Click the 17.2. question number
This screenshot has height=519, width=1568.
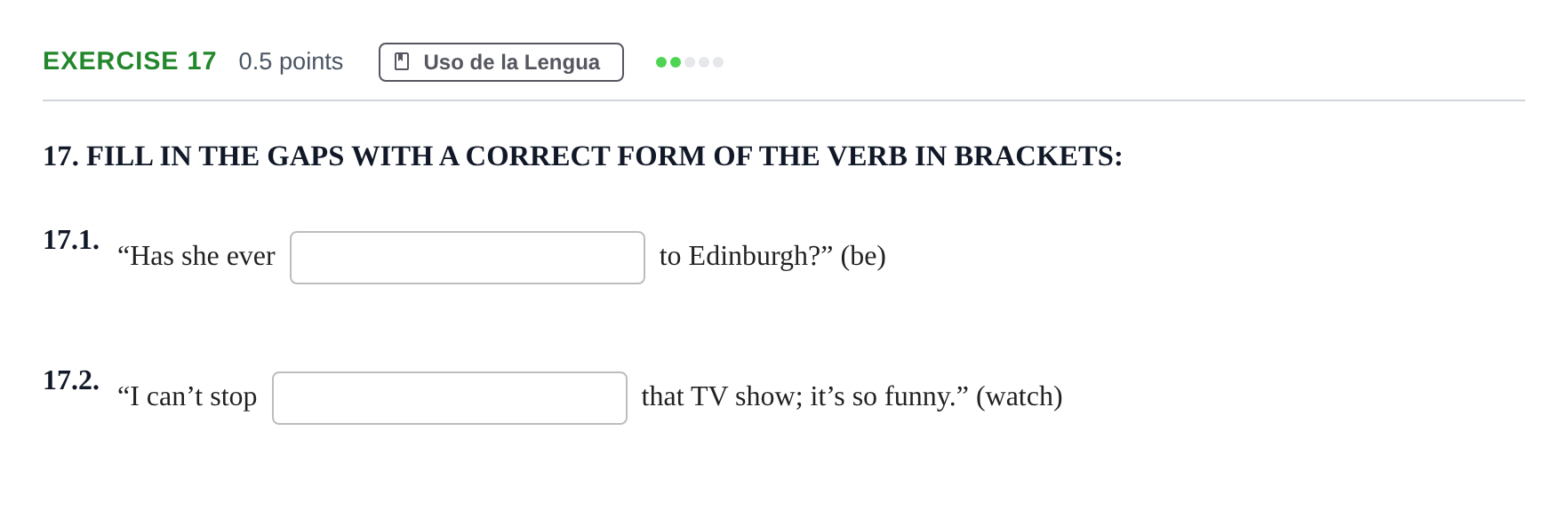[x=71, y=380]
